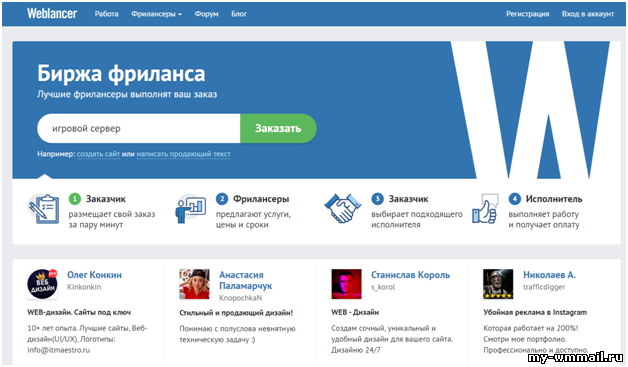This screenshot has height=367, width=628.
Task: Click the s_korol username
Action: click(383, 287)
